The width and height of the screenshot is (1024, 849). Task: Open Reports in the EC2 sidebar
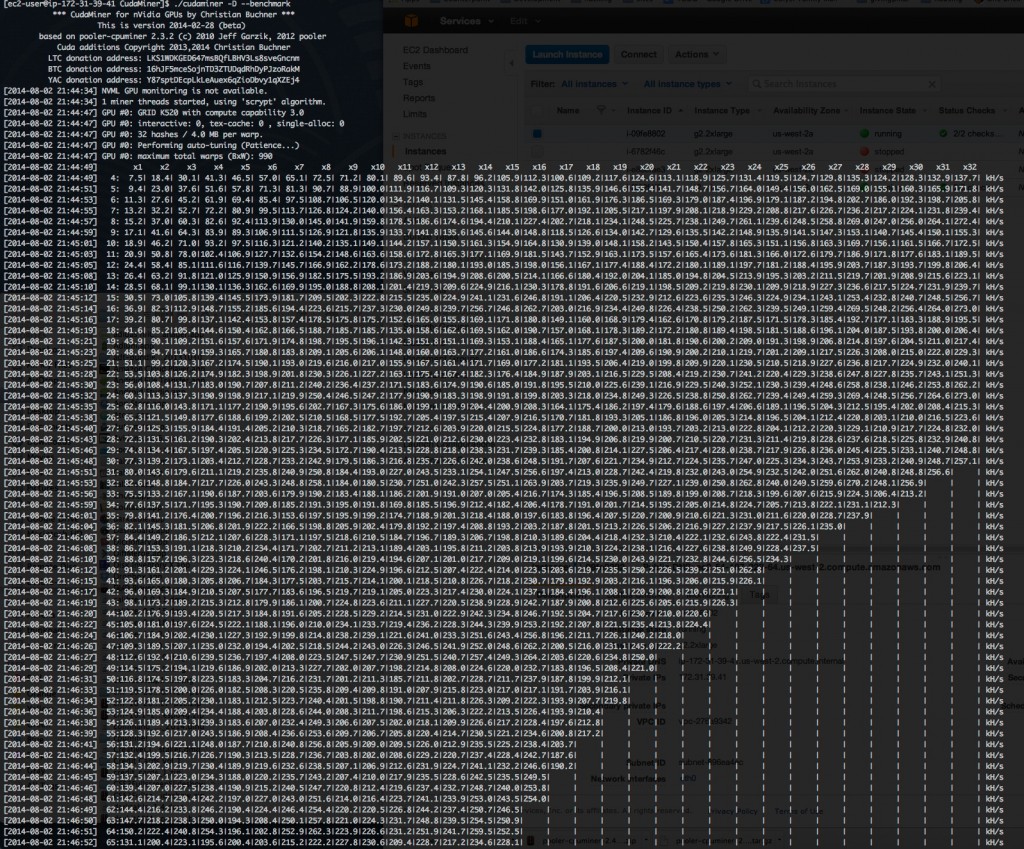(x=419, y=98)
